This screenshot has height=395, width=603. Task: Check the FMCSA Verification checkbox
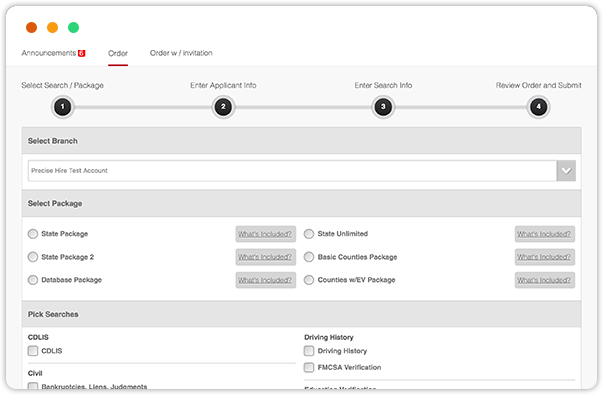point(309,367)
